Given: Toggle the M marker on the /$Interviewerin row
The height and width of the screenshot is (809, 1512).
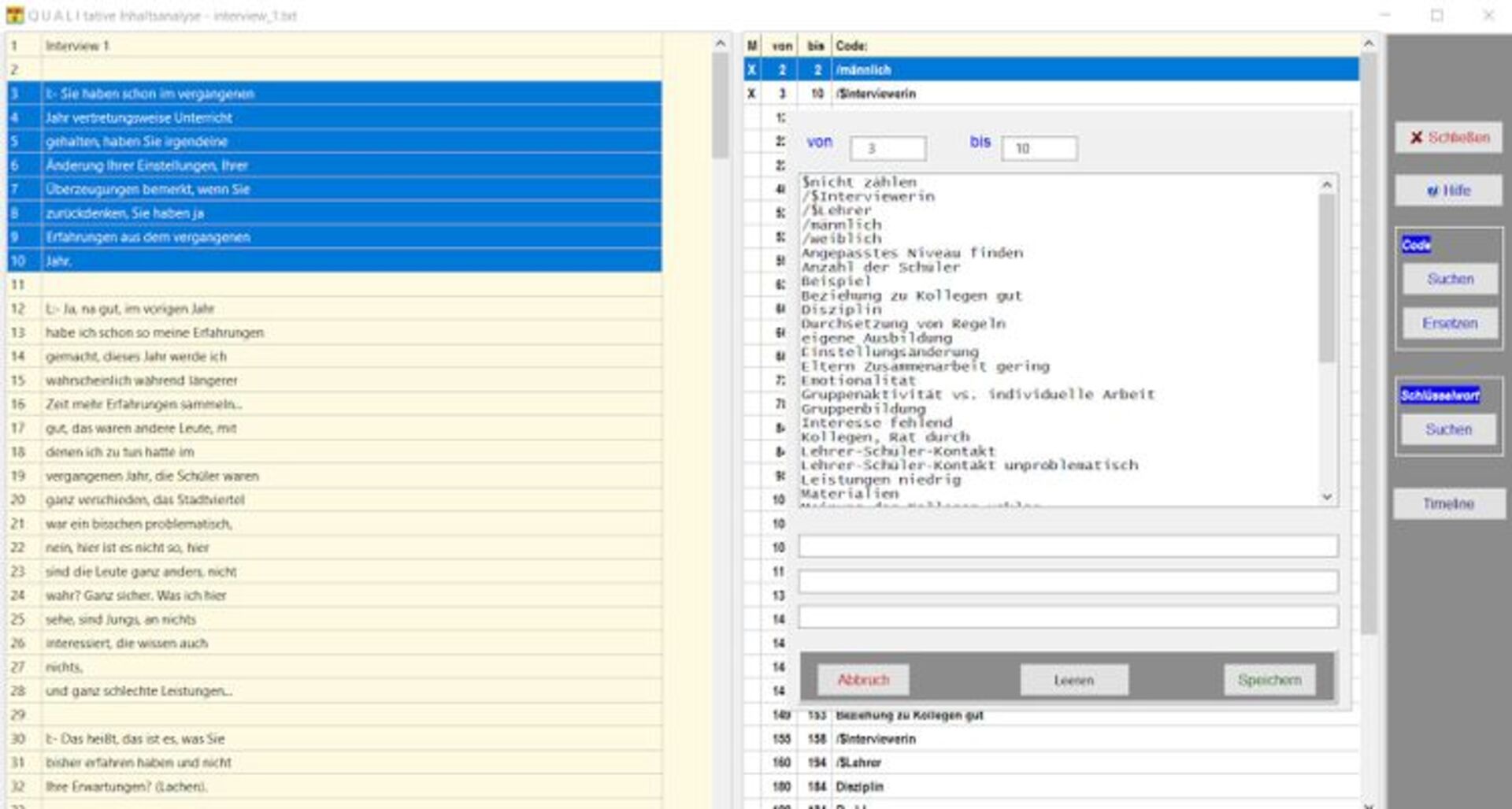Looking at the screenshot, I should [x=754, y=93].
